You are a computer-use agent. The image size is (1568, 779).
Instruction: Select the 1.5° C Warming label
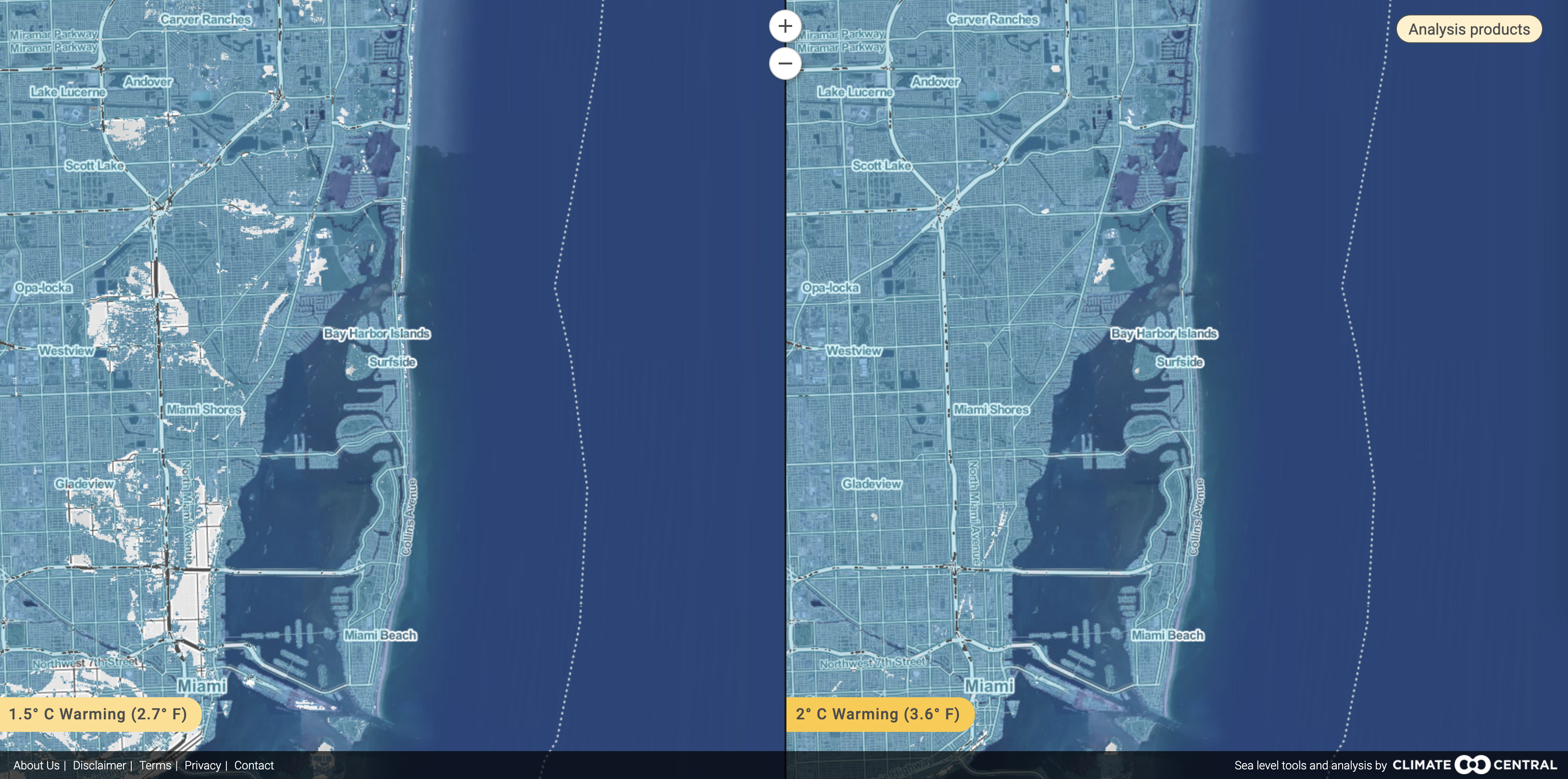point(99,714)
